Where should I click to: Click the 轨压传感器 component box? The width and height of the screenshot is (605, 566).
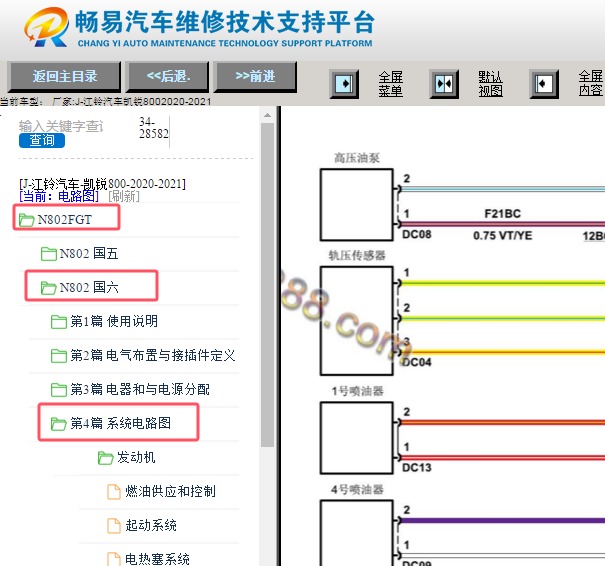(x=357, y=320)
